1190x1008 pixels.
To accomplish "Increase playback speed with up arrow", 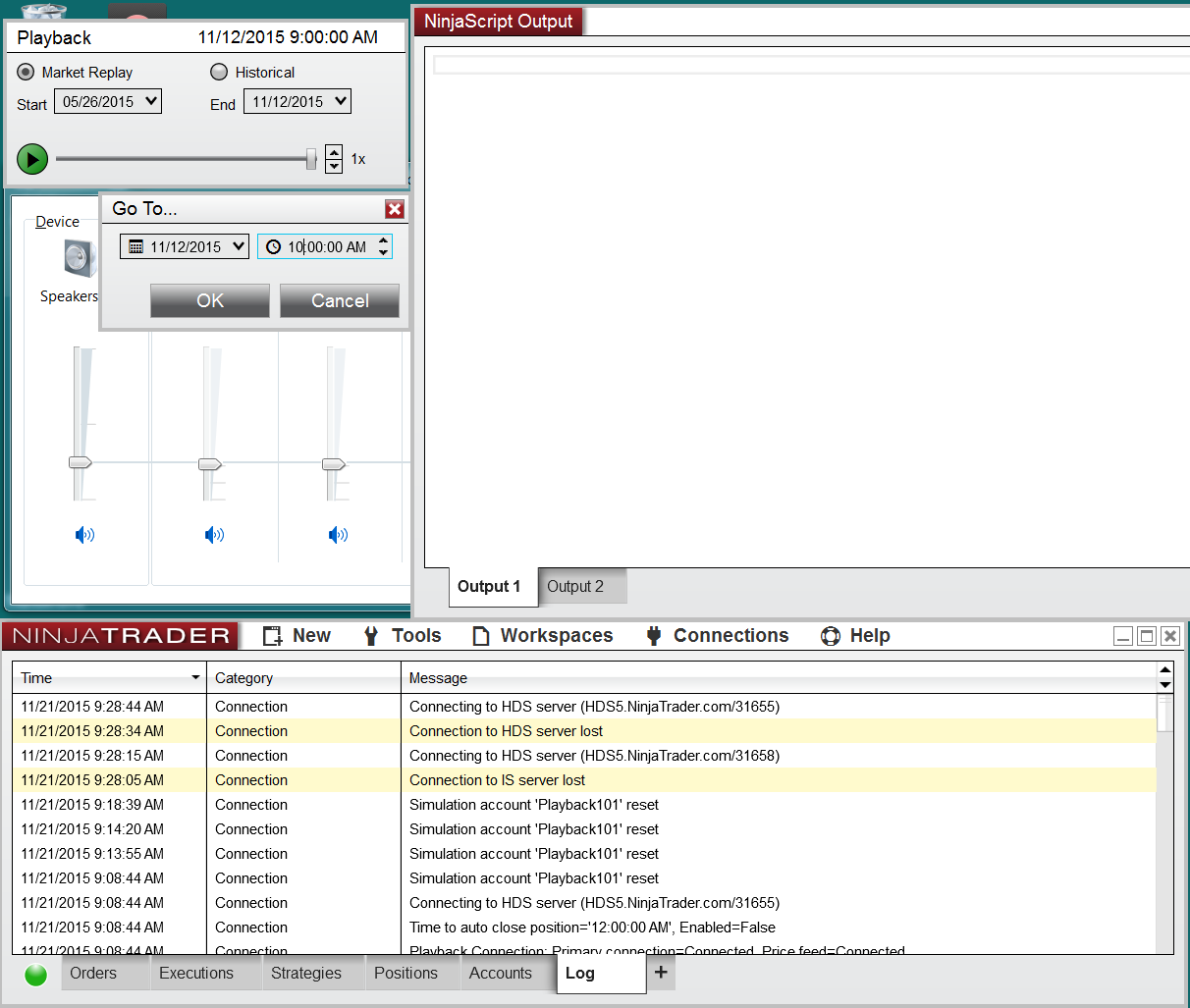I will coord(334,152).
